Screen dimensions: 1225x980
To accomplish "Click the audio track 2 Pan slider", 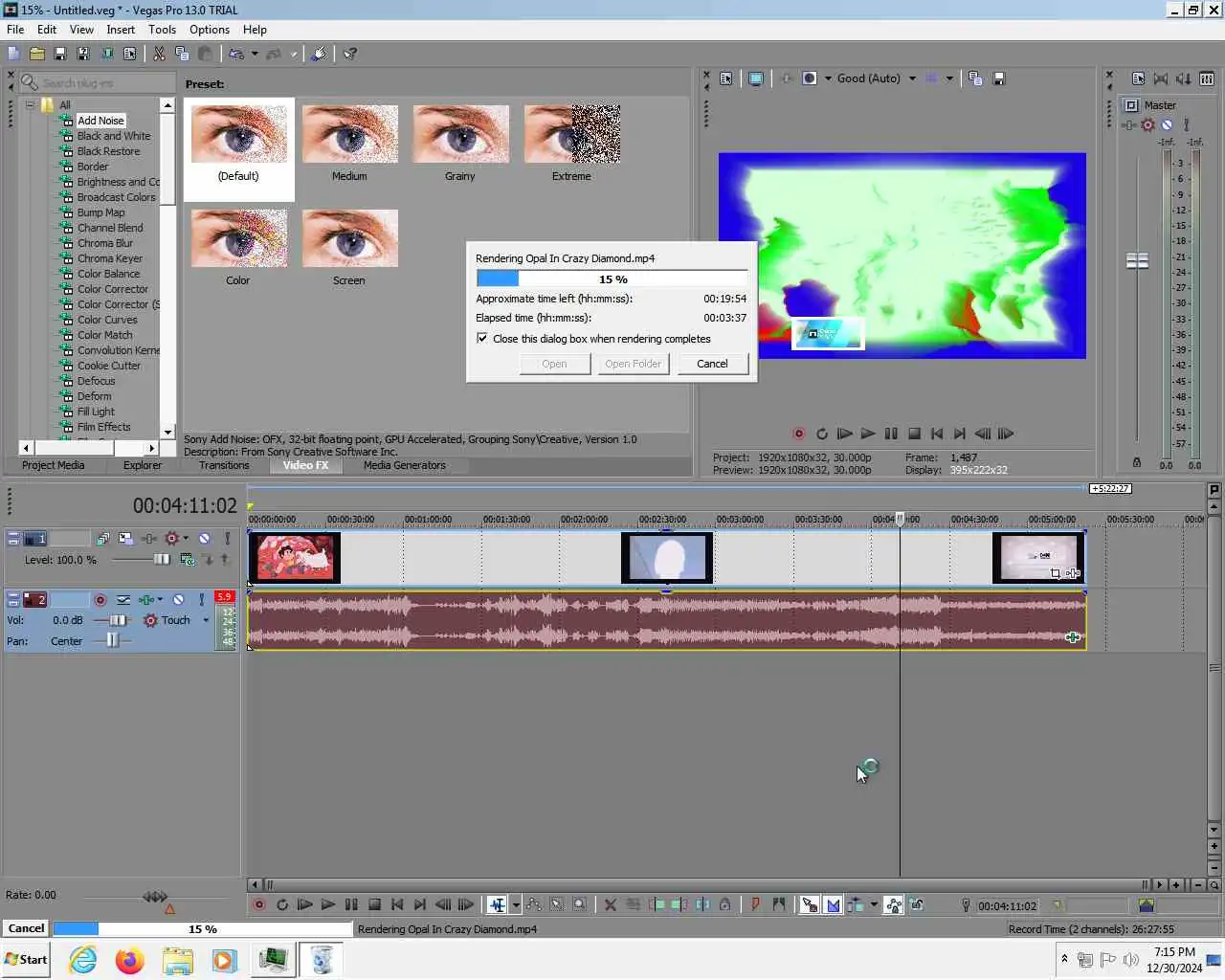I will [x=113, y=641].
